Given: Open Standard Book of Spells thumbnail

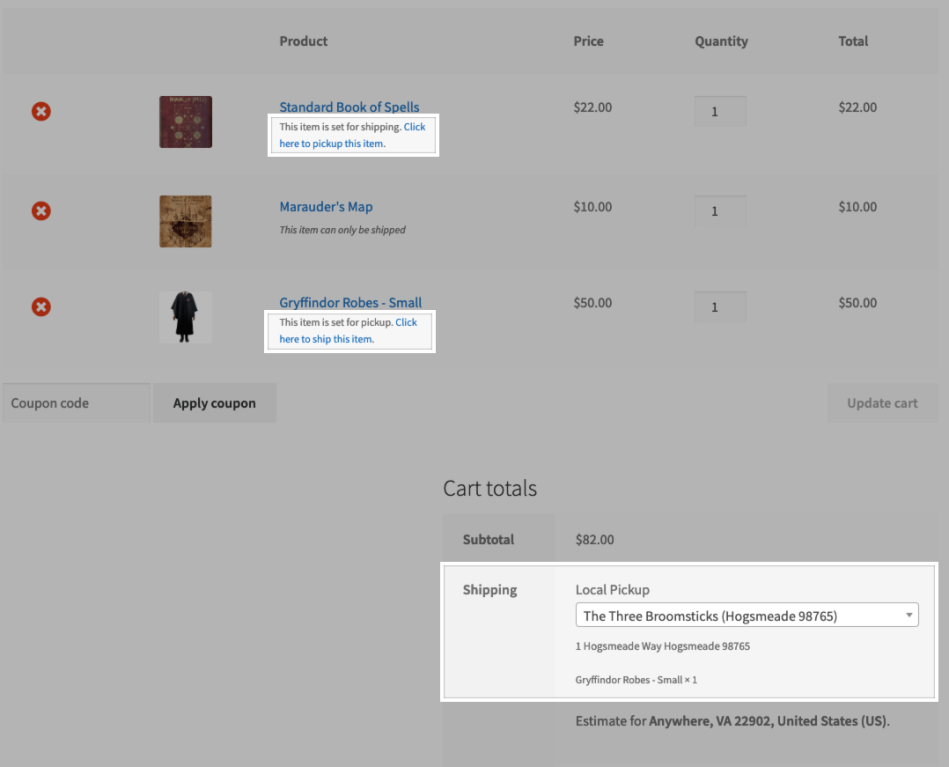Looking at the screenshot, I should [x=185, y=122].
